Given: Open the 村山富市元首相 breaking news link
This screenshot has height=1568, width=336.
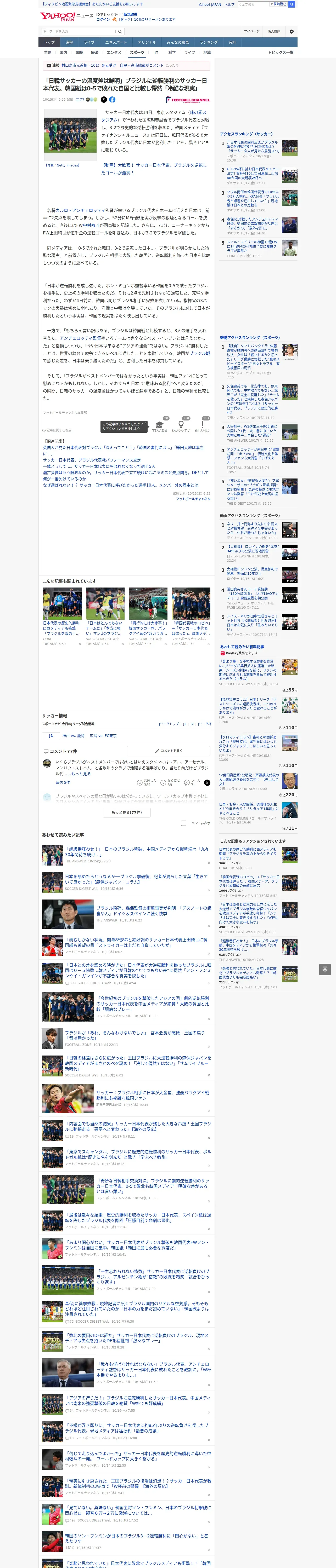Looking at the screenshot, I should click(112, 65).
